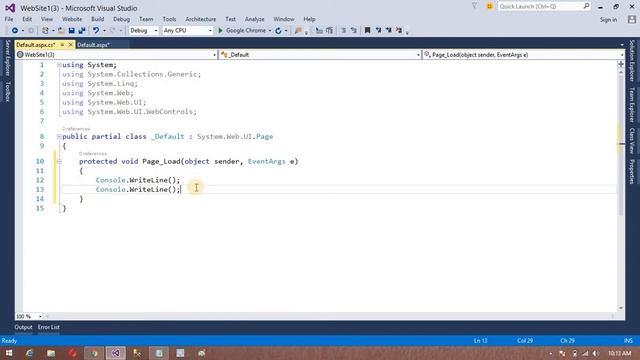Expand the Team Explorer side panel

click(x=632, y=104)
